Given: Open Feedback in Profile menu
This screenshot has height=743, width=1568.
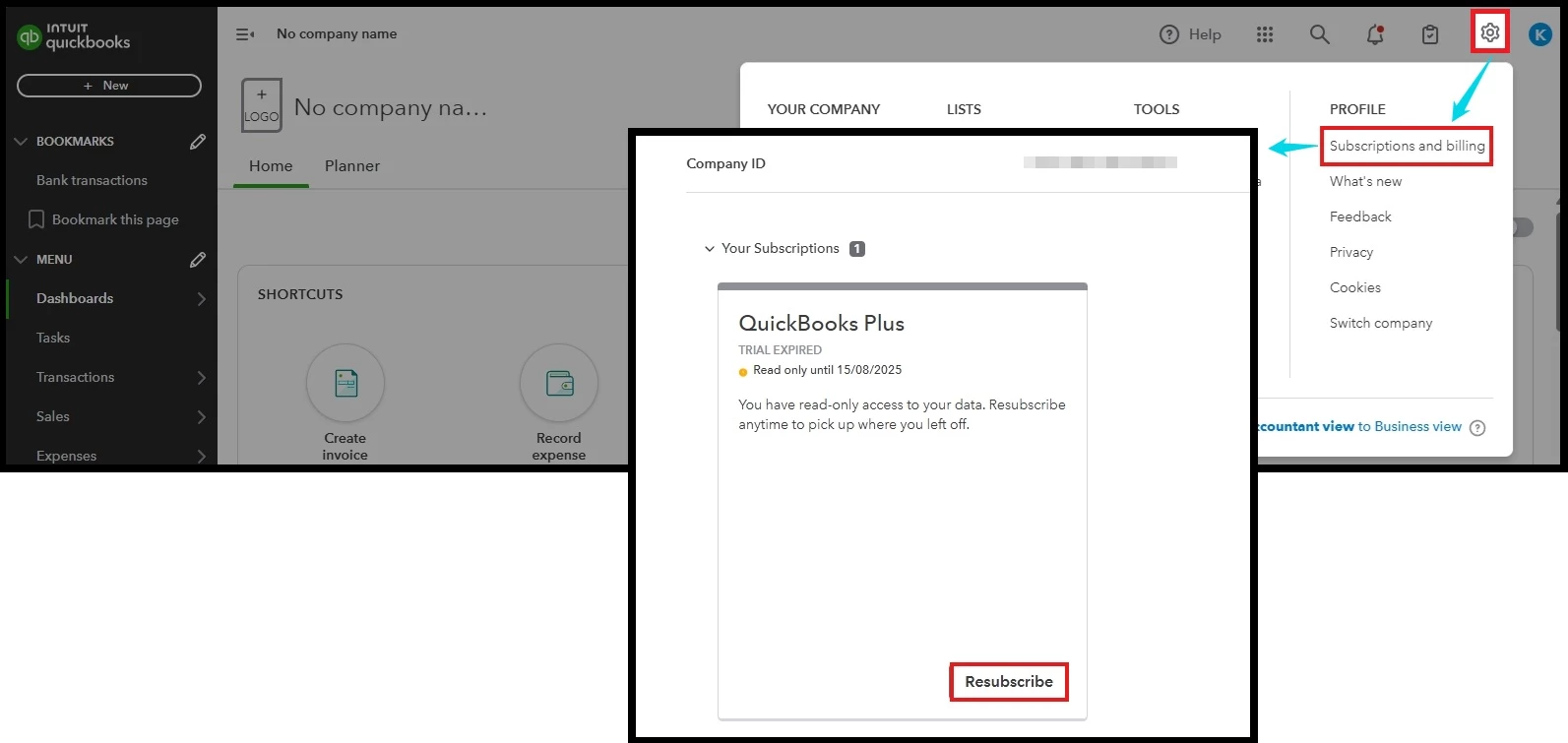Looking at the screenshot, I should tap(1360, 217).
